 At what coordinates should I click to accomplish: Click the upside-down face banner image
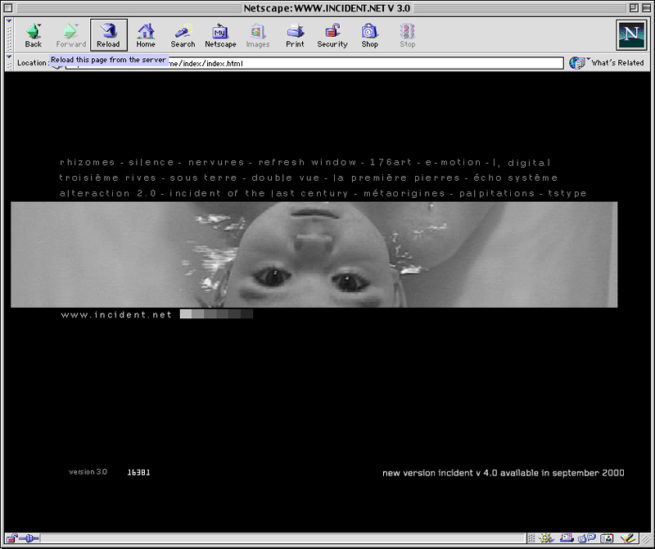pos(314,254)
